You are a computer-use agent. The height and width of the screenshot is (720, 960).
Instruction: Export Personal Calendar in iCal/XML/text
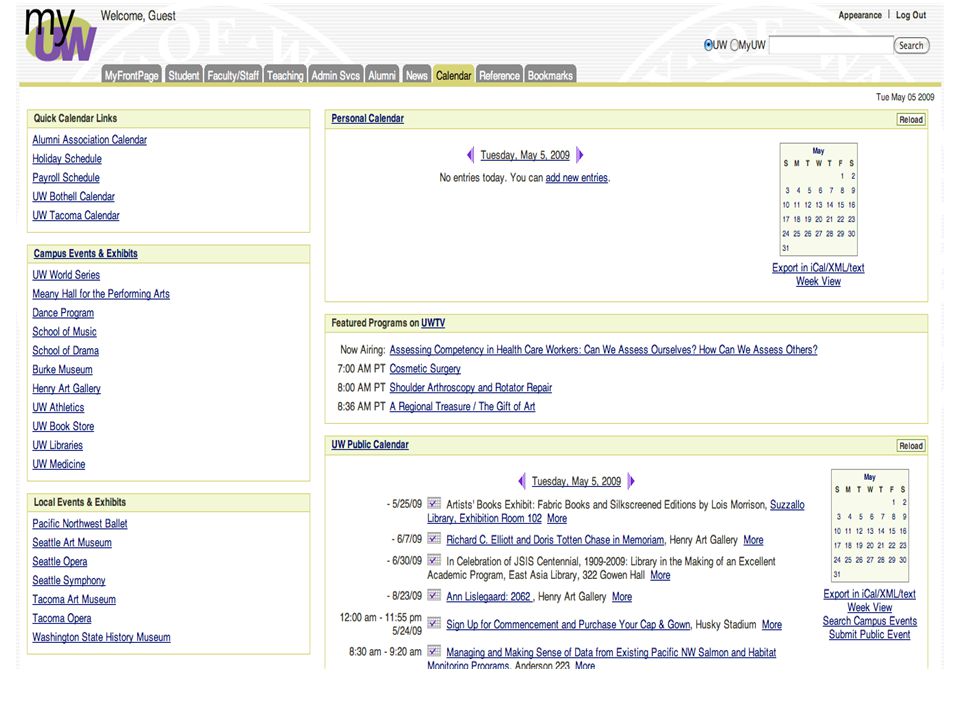(818, 268)
